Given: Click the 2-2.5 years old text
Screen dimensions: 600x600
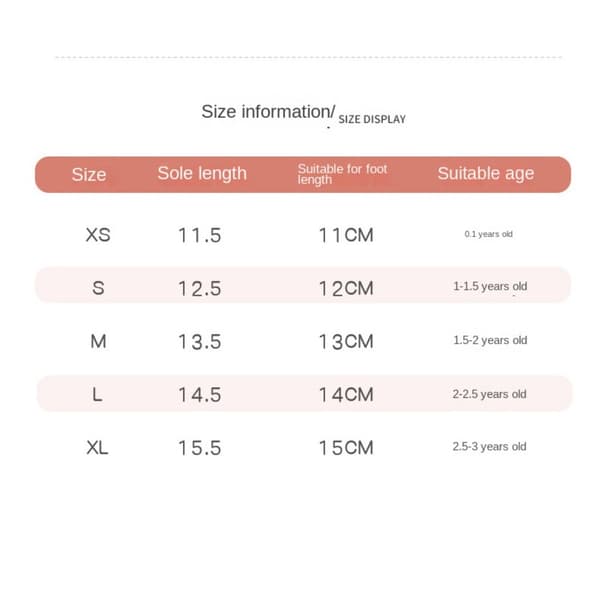Looking at the screenshot, I should pyautogui.click(x=489, y=394).
